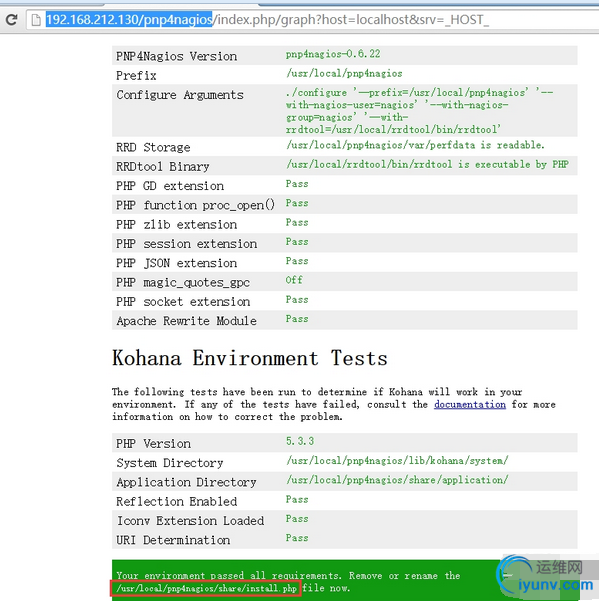Click the System Directory path value

397,460
